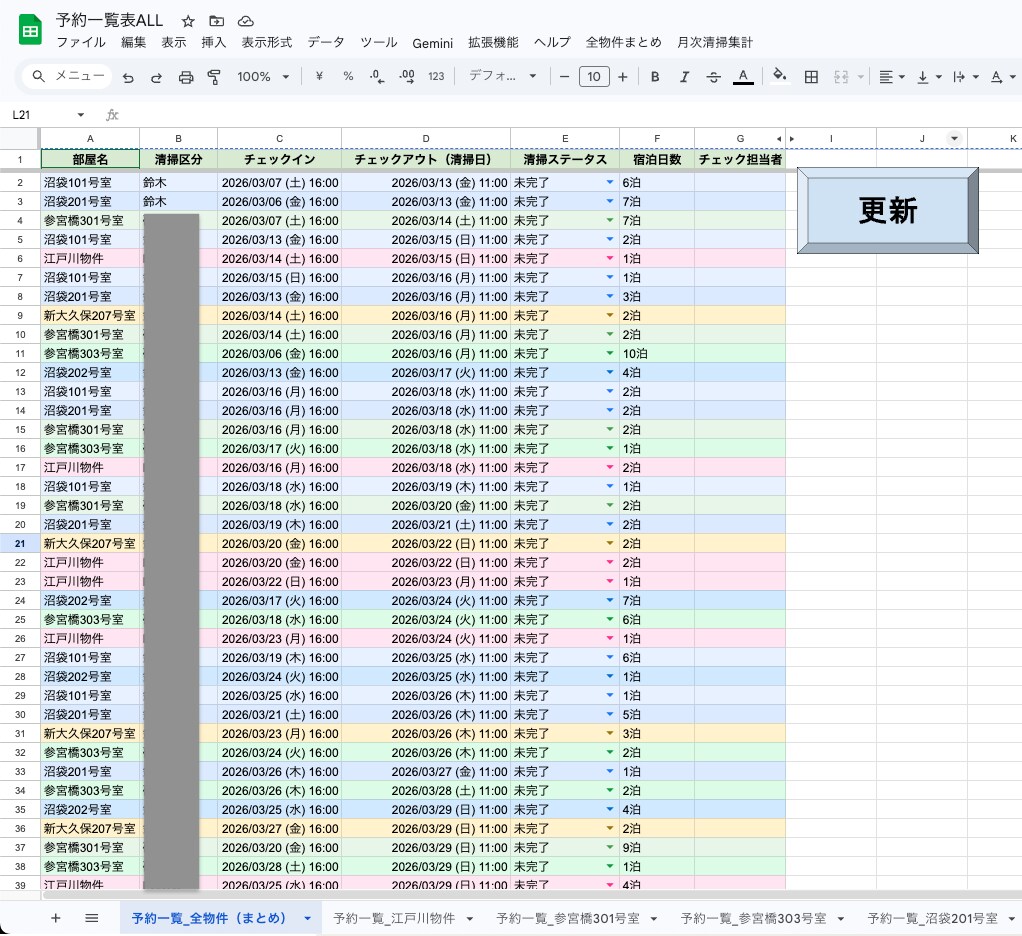Open the 123 number format menu
Image resolution: width=1022 pixels, height=936 pixels.
click(x=436, y=76)
